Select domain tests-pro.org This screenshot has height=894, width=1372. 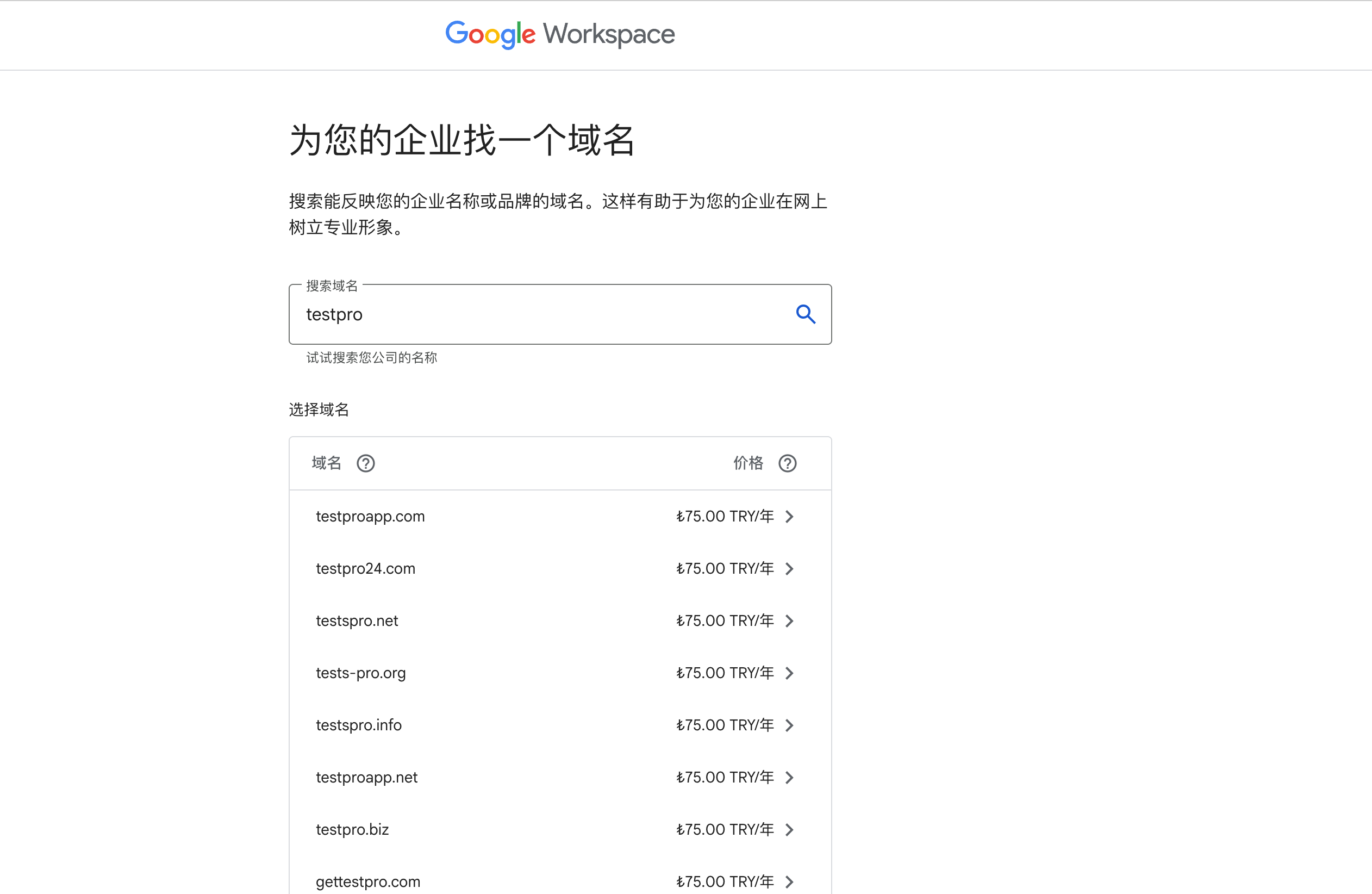pos(361,673)
